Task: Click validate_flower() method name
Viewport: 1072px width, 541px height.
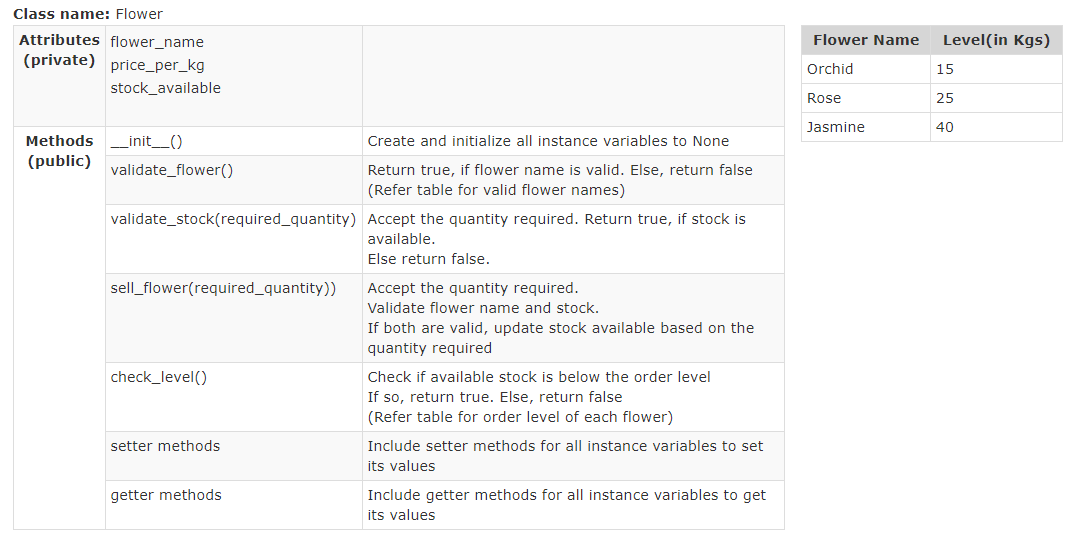Action: pyautogui.click(x=172, y=170)
